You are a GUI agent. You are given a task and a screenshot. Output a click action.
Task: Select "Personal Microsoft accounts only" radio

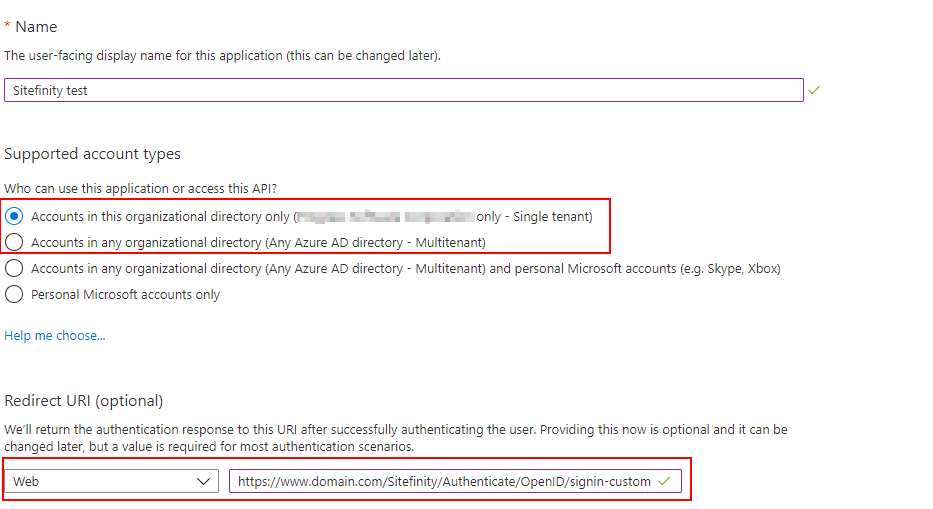[x=14, y=294]
